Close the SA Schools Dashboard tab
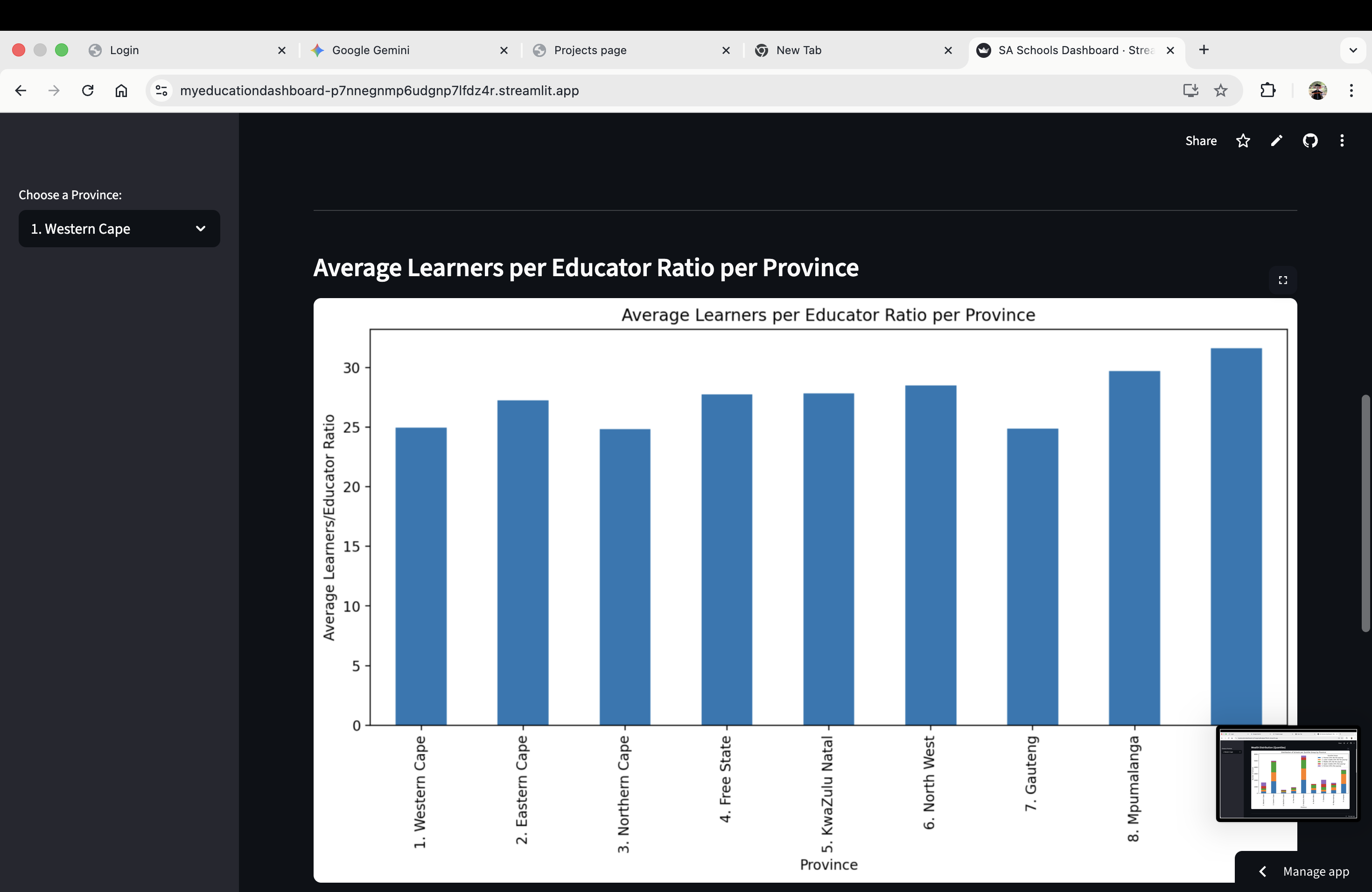 click(1170, 50)
